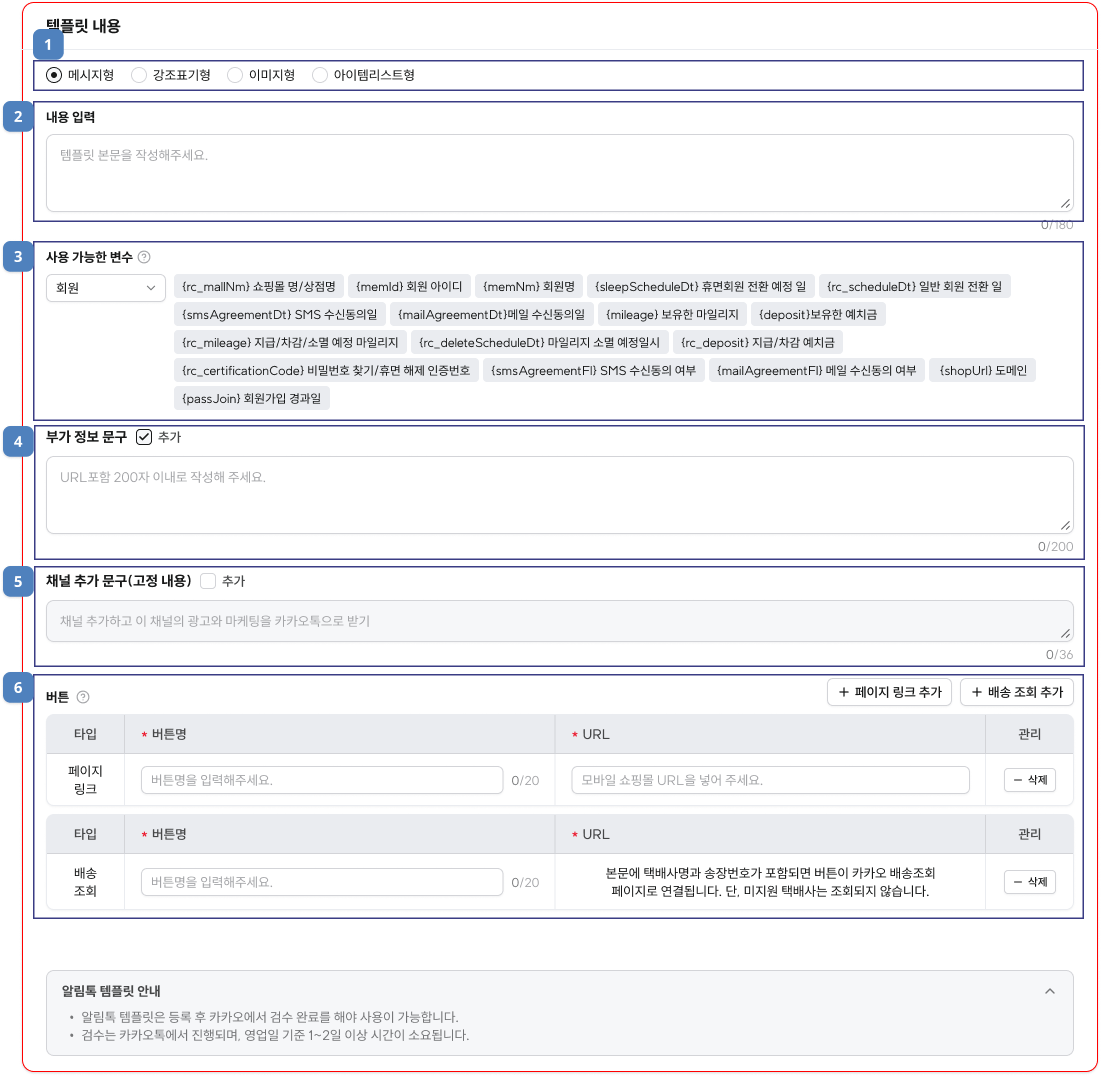Focus the 부가 정보 문구 text area
Viewport: 1101px width, 1076px height.
[559, 495]
